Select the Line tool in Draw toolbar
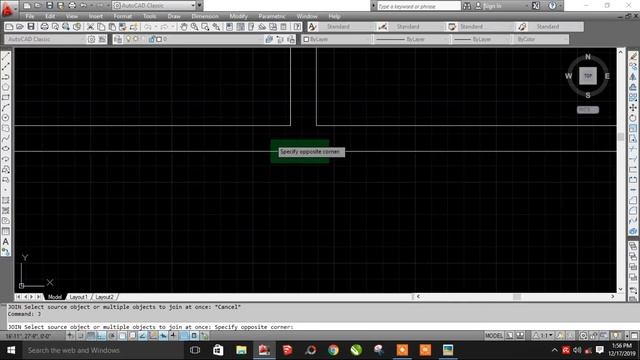The image size is (640, 360). (6, 56)
